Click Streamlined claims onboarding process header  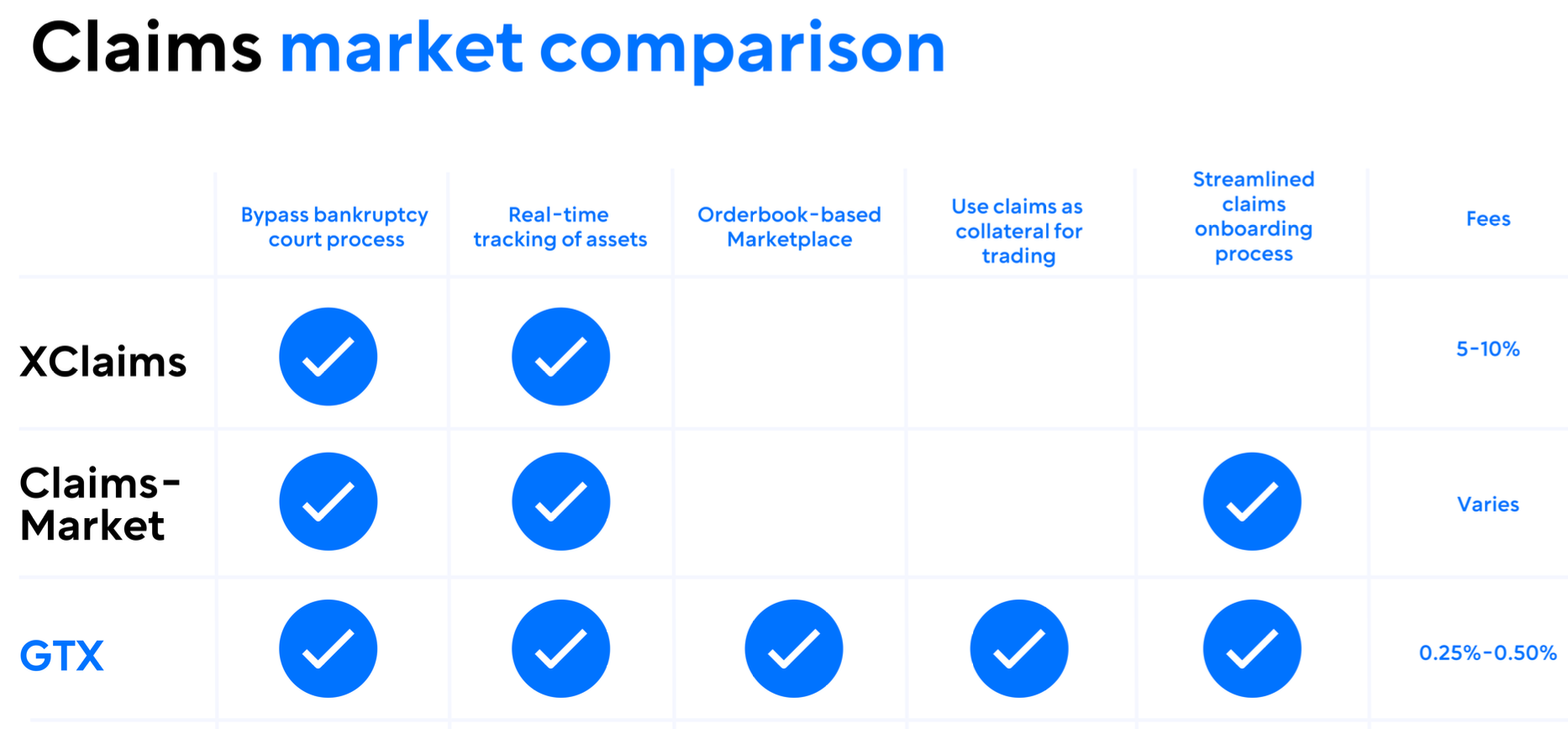[1253, 217]
